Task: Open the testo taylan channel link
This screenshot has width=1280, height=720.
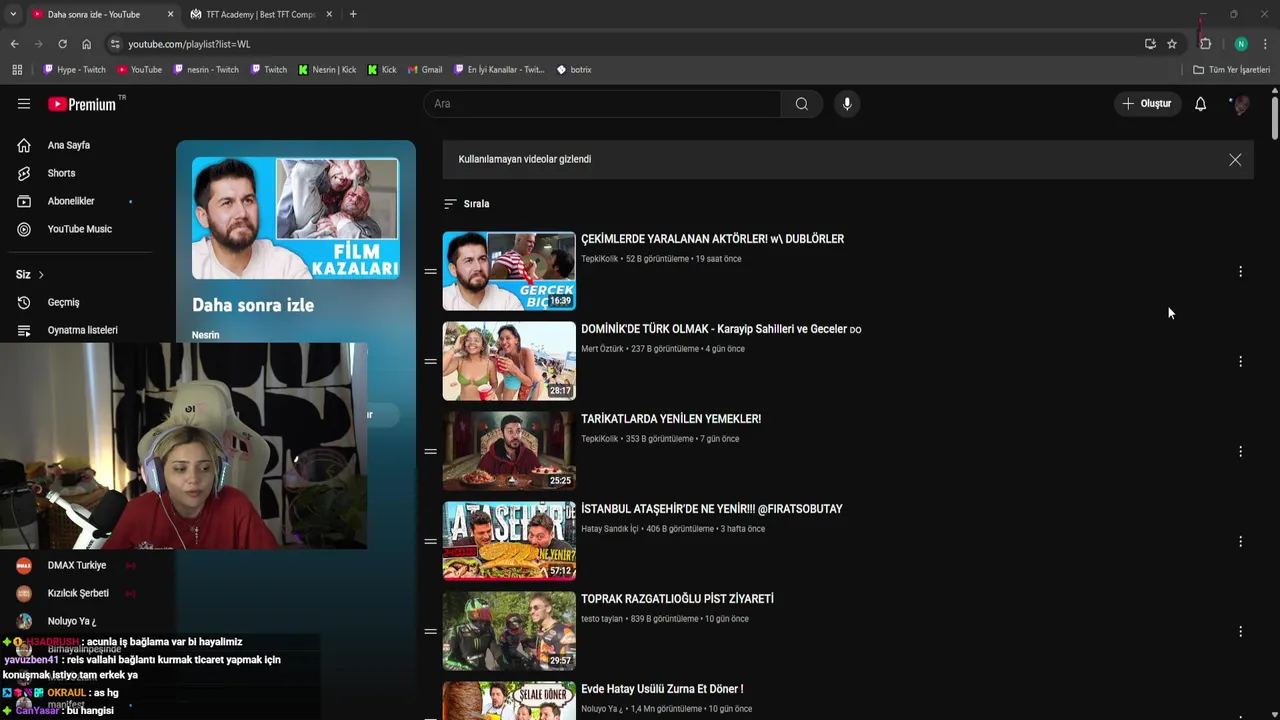Action: (x=602, y=619)
